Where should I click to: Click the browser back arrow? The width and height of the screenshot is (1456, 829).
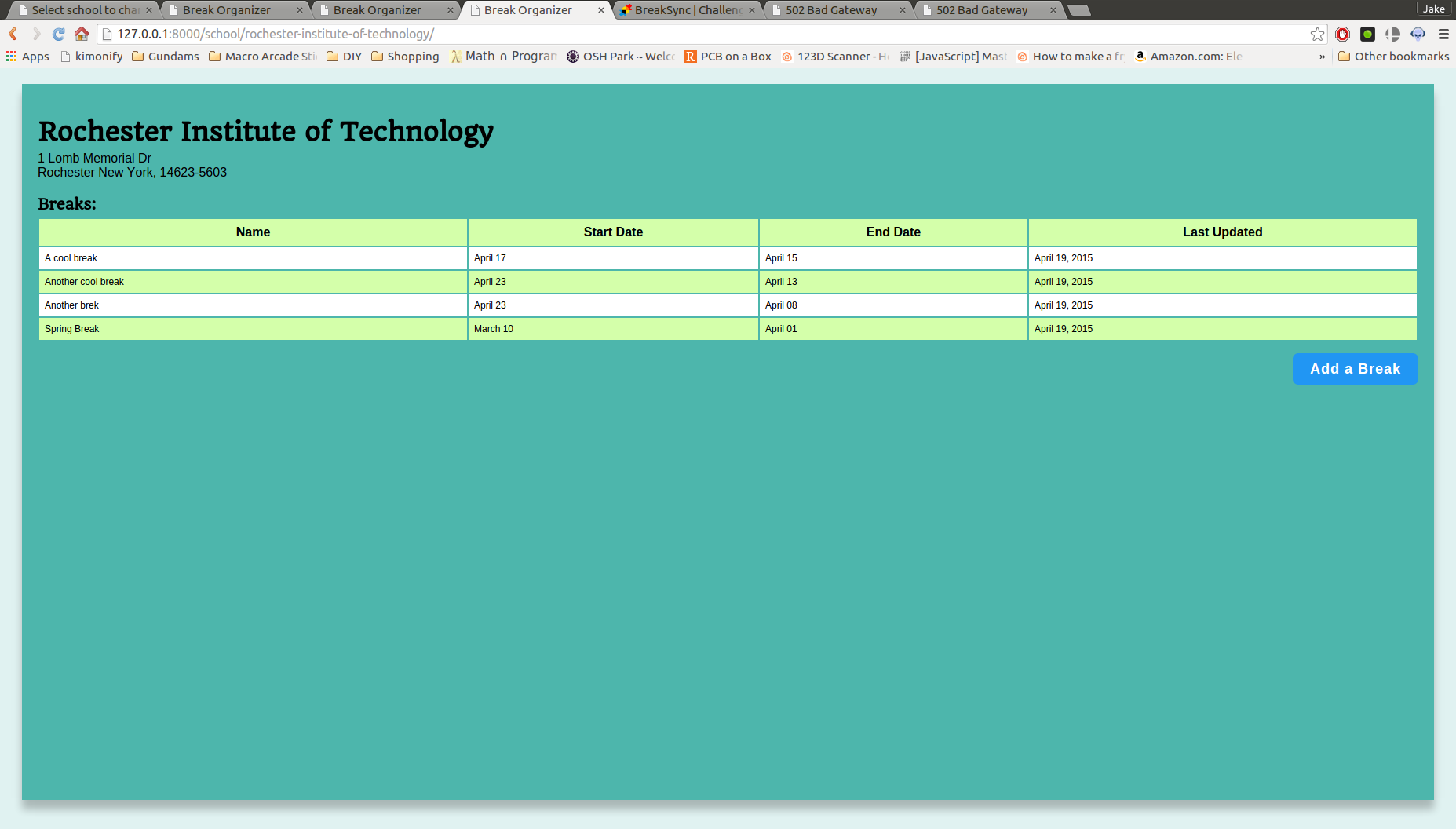(x=13, y=34)
